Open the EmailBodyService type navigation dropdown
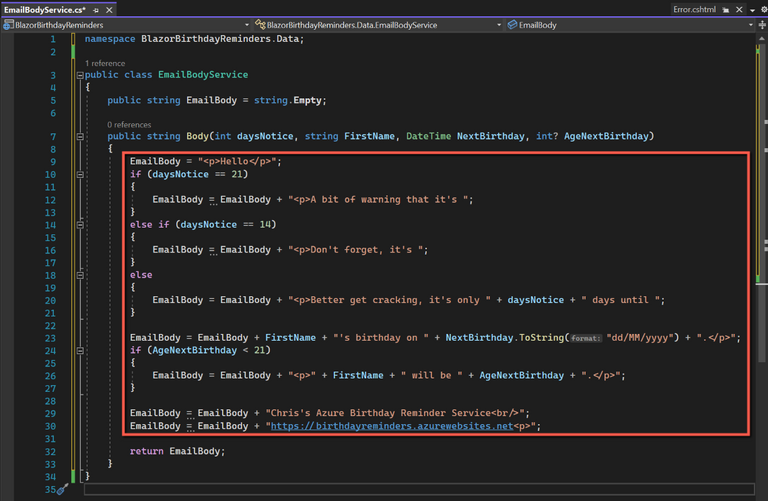Image resolution: width=768 pixels, height=501 pixels. tap(497, 24)
